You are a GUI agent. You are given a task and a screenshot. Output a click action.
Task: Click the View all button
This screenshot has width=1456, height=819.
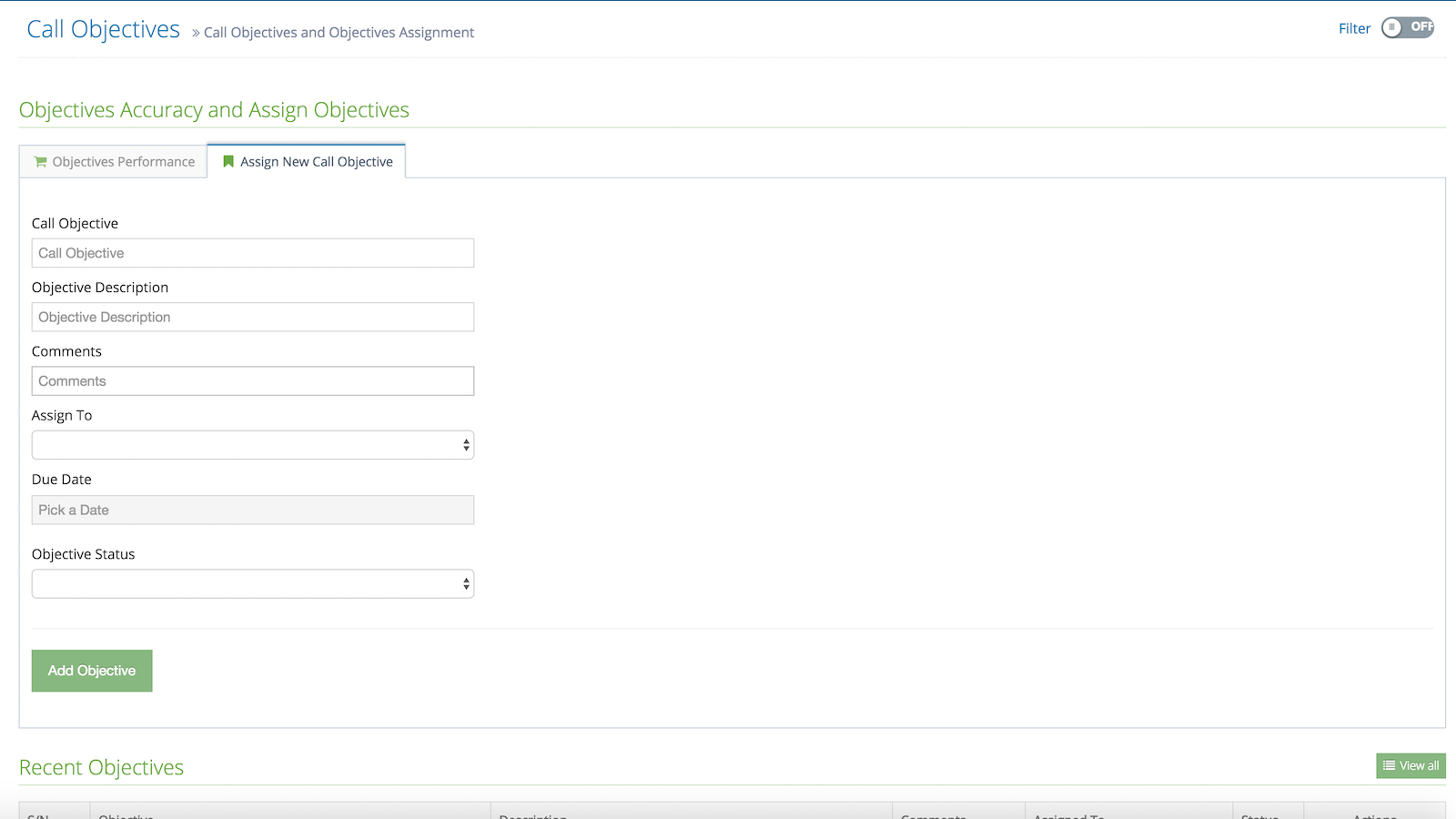click(x=1410, y=765)
